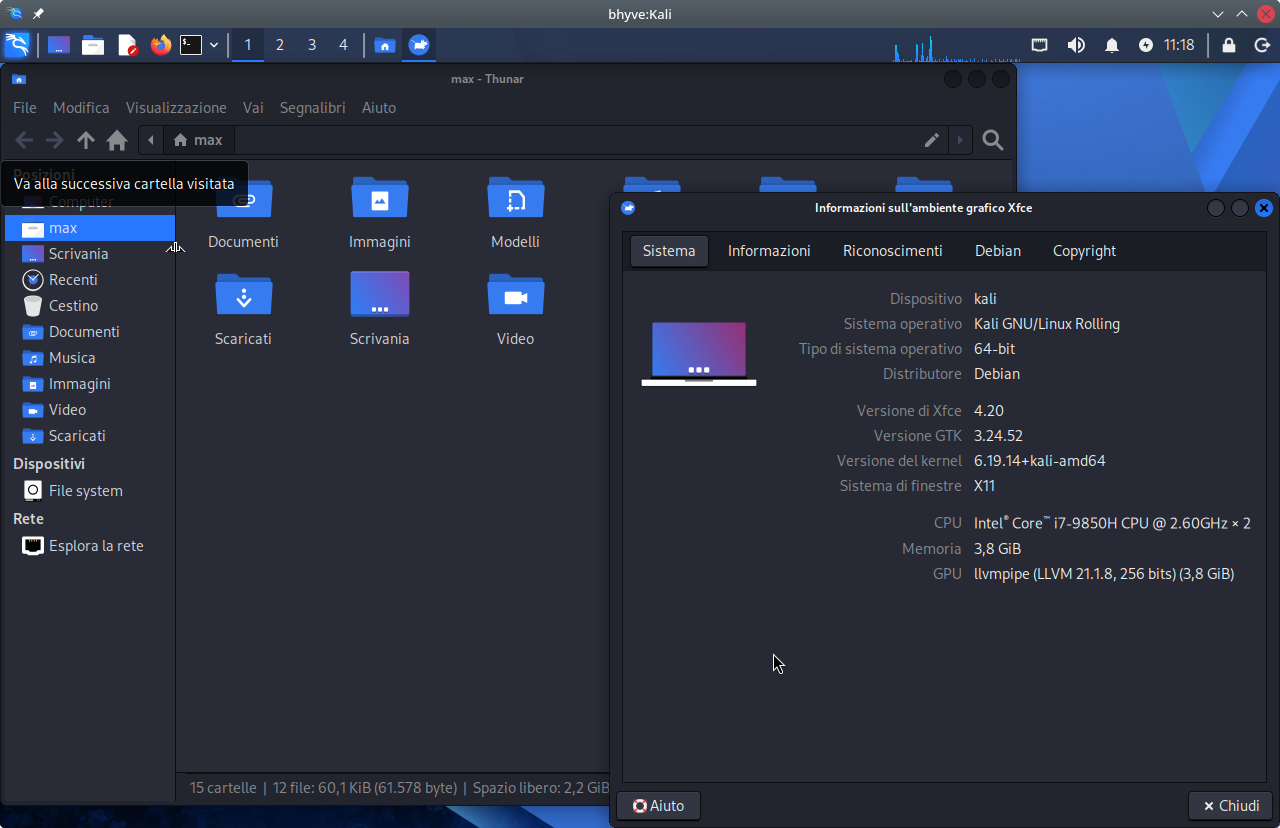Open the terminal emulator launcher
This screenshot has width=1280, height=828.
190,45
